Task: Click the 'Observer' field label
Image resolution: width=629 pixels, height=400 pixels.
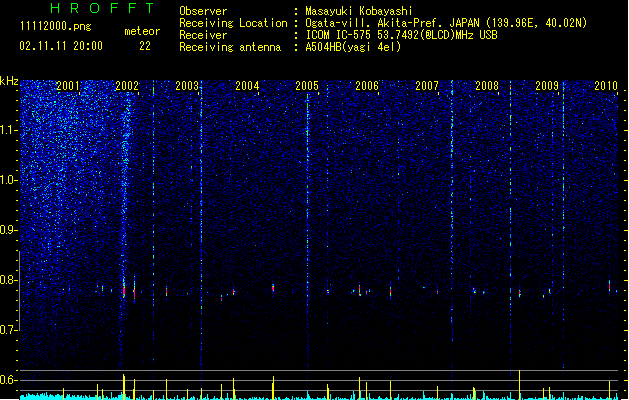Action: [x=203, y=11]
